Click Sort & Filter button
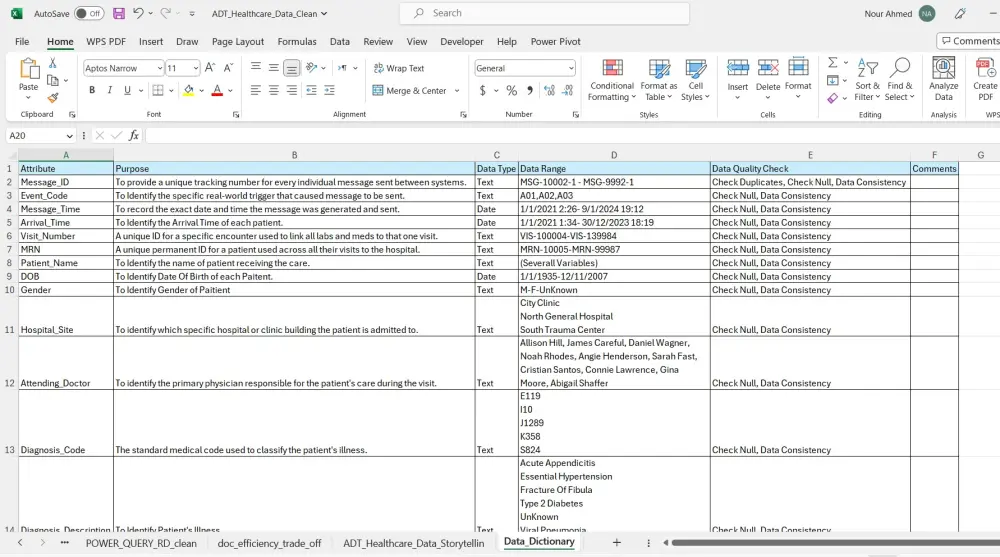This screenshot has height=557, width=1000. [x=867, y=80]
